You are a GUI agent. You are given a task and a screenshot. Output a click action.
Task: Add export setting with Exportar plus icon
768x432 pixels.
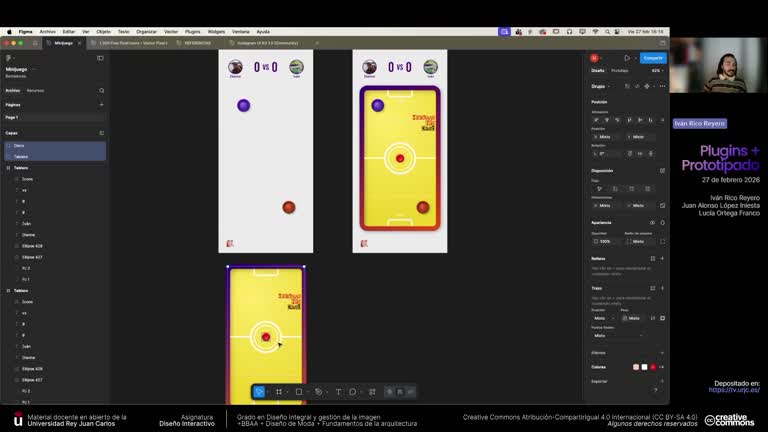click(662, 381)
